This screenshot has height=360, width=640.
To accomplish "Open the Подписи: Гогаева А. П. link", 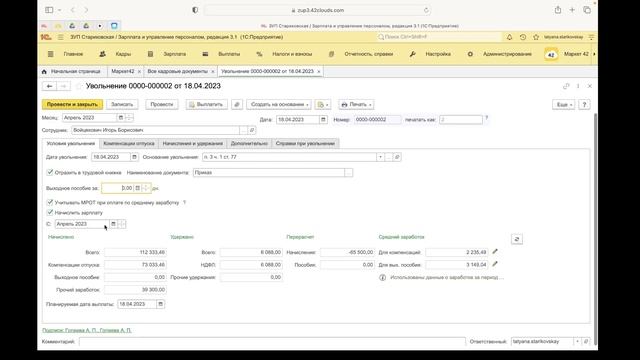I will pos(87,330).
